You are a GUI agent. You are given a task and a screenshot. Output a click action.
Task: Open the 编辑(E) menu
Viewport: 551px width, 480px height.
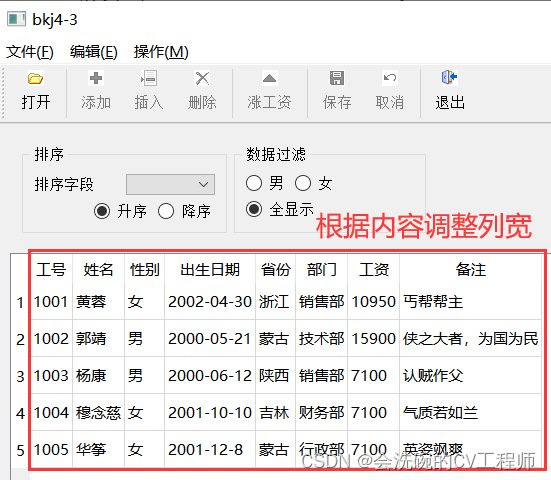[x=93, y=52]
